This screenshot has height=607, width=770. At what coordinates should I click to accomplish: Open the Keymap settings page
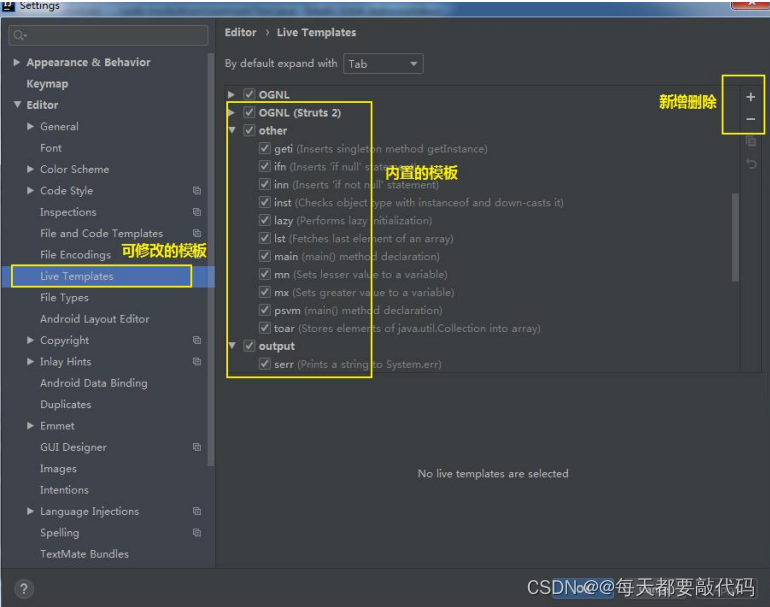click(x=47, y=84)
